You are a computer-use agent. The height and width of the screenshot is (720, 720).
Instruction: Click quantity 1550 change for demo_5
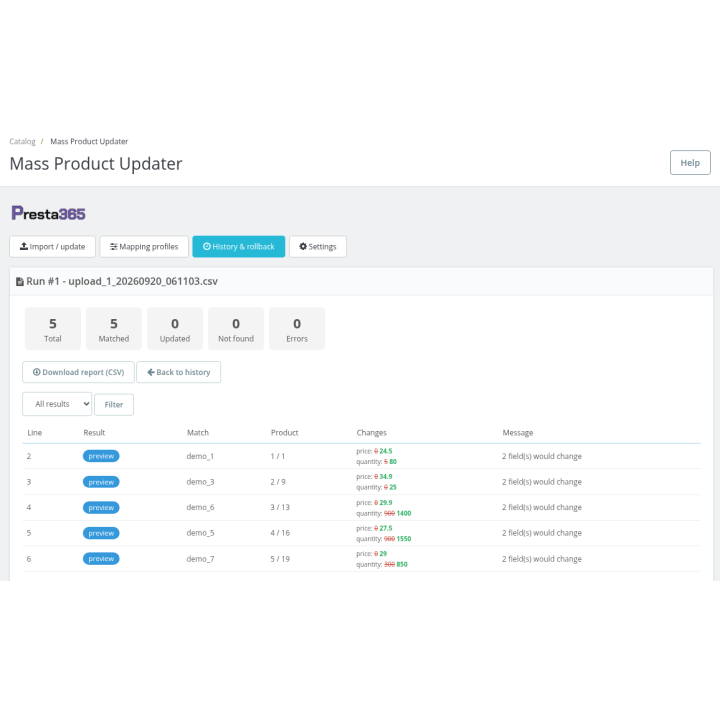404,539
